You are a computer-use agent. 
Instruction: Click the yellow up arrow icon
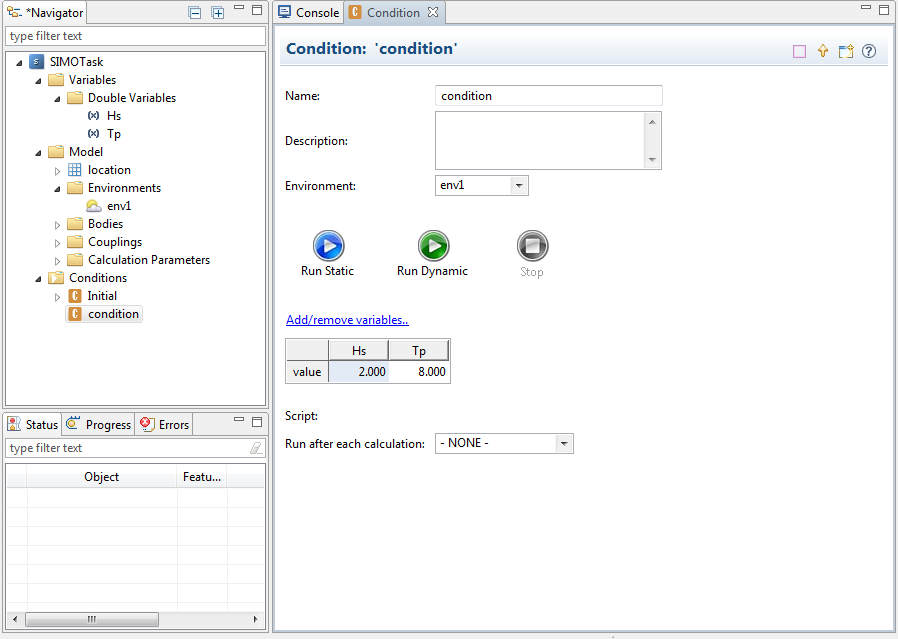click(823, 51)
